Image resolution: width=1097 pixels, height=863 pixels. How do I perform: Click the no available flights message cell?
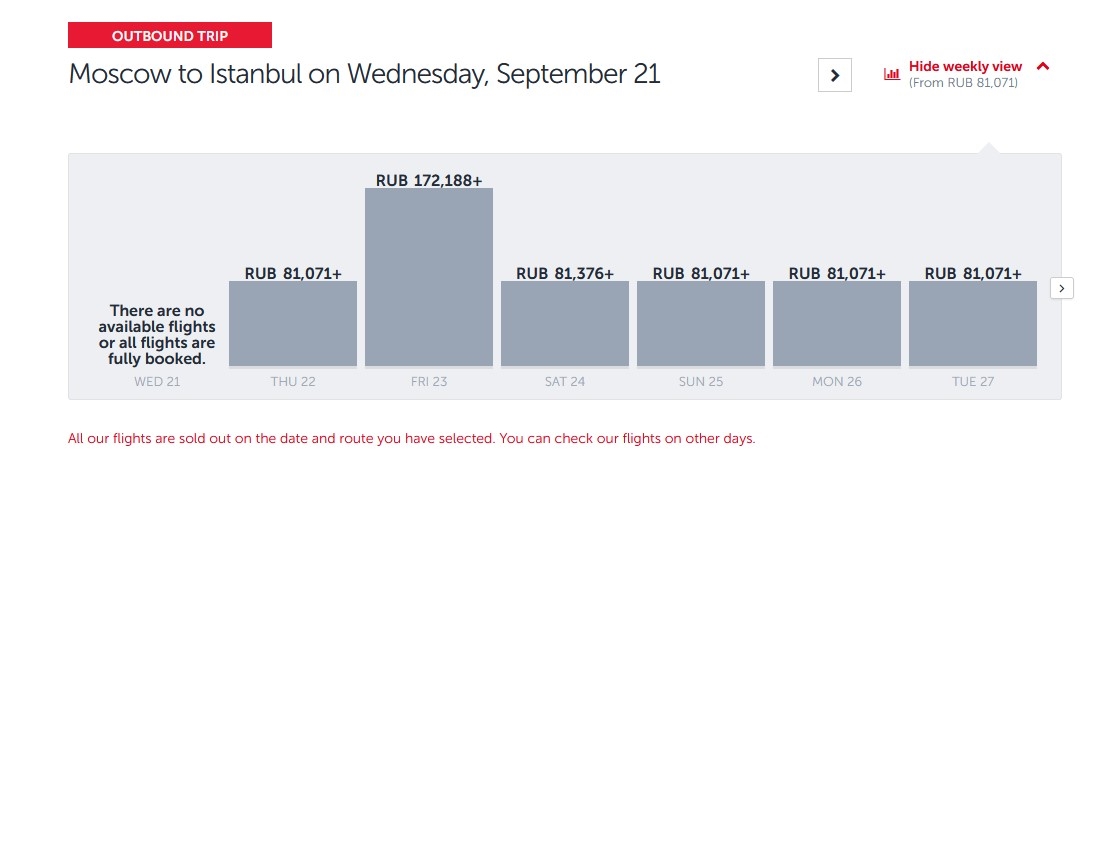pos(157,334)
